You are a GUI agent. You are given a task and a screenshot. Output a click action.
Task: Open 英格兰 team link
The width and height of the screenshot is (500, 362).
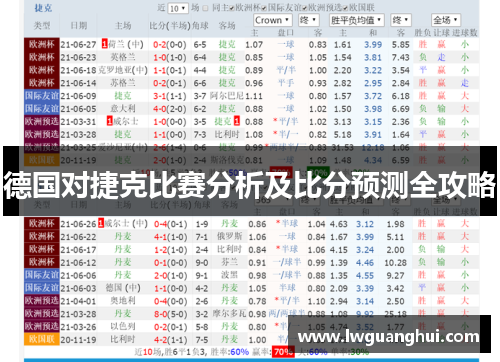pyautogui.click(x=123, y=57)
